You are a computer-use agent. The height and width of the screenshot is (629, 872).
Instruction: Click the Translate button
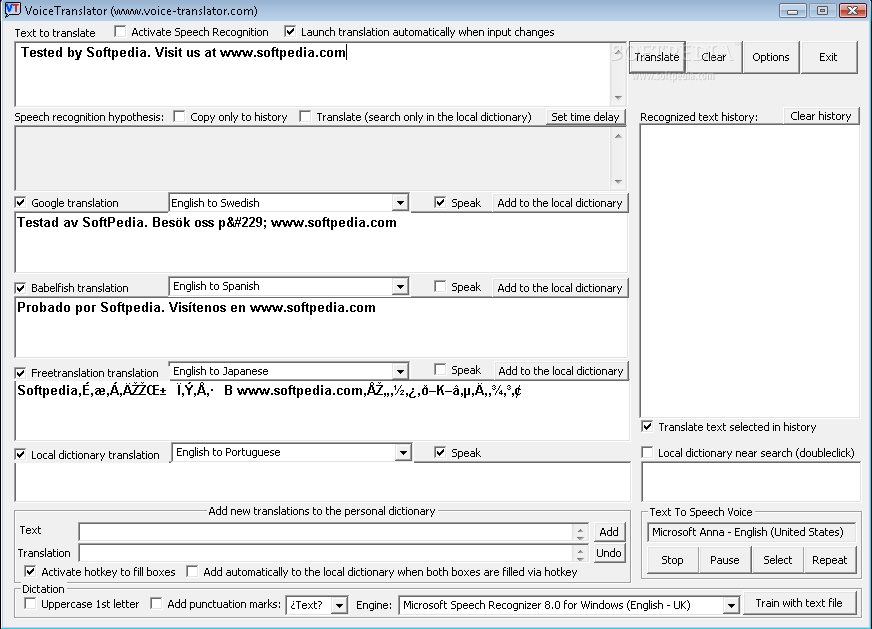(657, 57)
